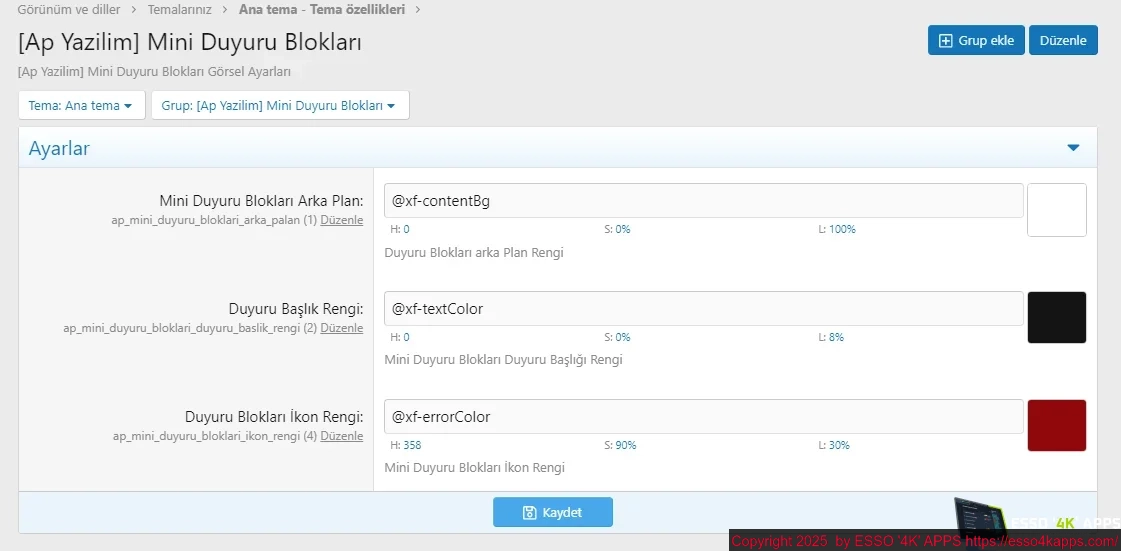Click Düzenle link under ikon_rengi property
Image resolution: width=1121 pixels, height=551 pixels.
point(342,436)
